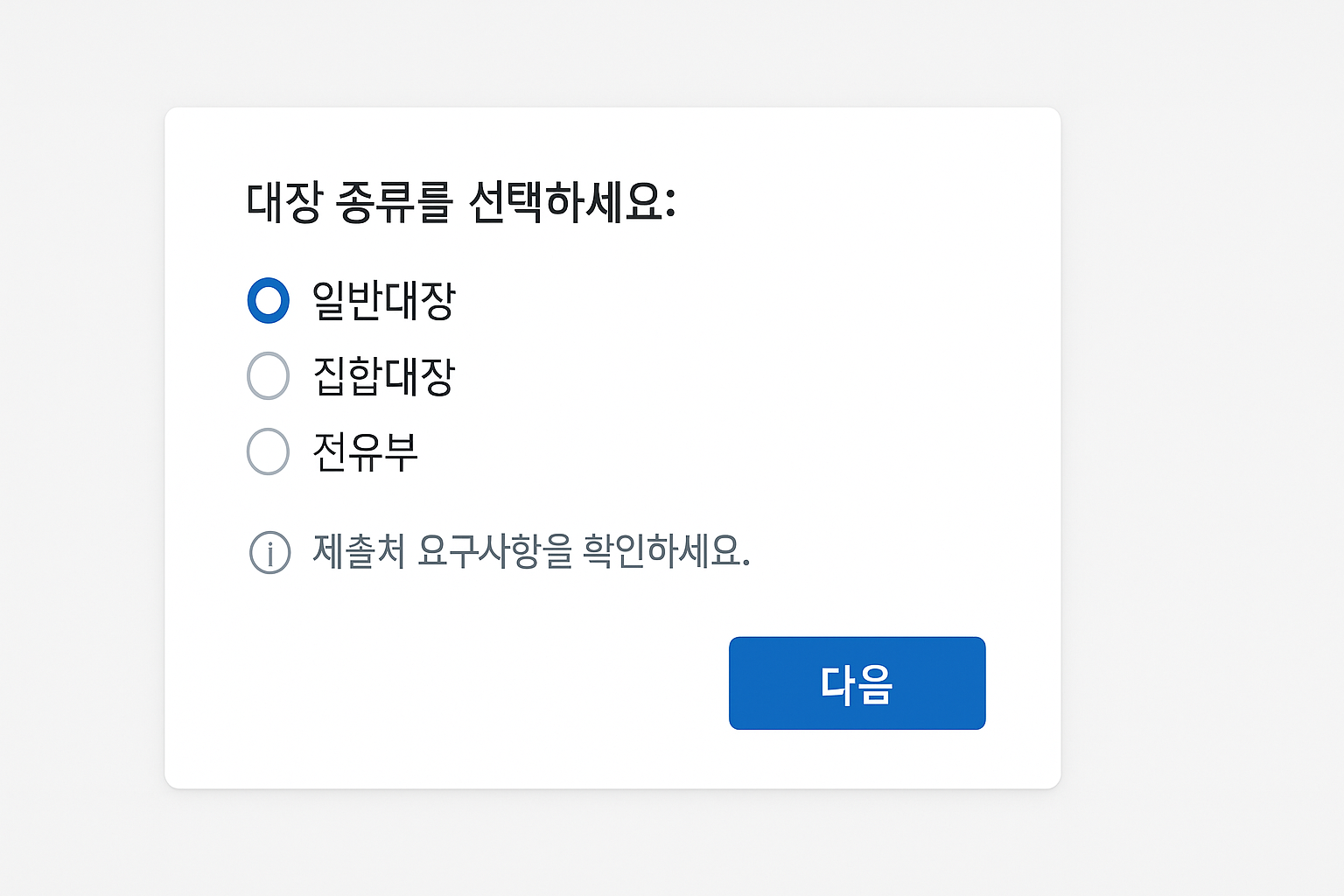
Task: Select the currently highlighted blue radio circle
Action: pyautogui.click(x=269, y=301)
